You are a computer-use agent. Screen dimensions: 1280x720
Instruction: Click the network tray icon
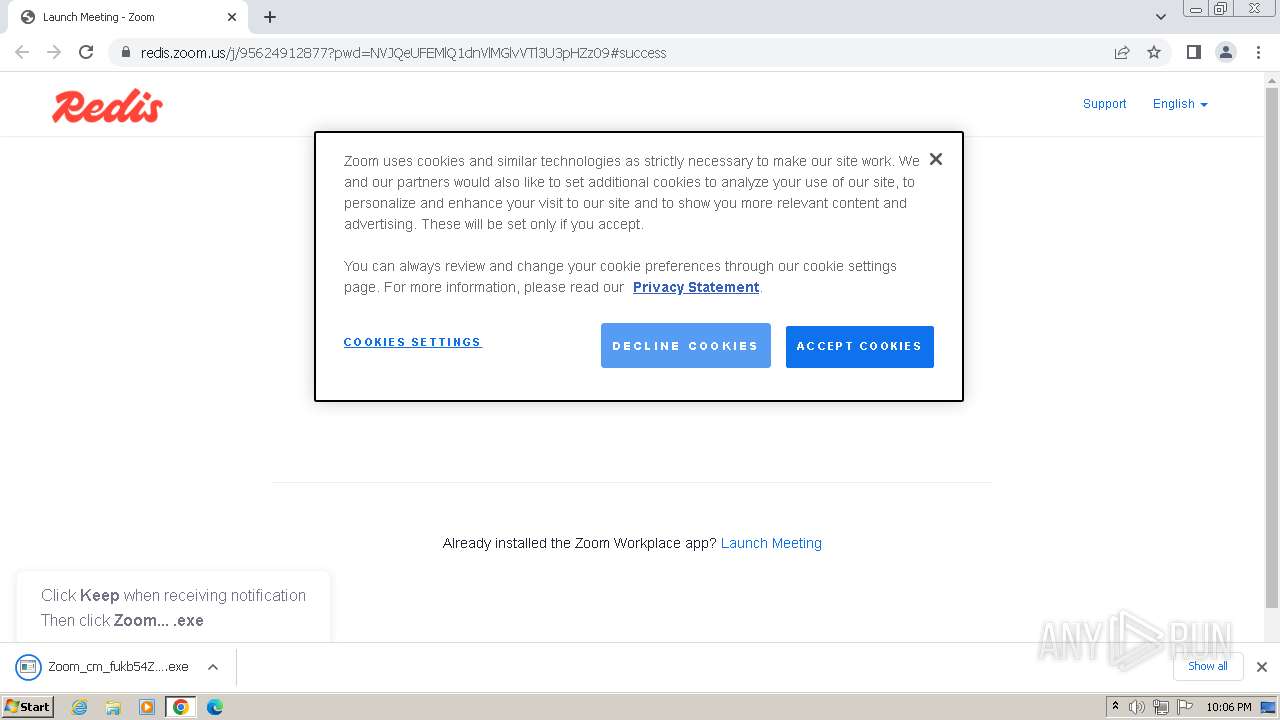(x=1160, y=707)
